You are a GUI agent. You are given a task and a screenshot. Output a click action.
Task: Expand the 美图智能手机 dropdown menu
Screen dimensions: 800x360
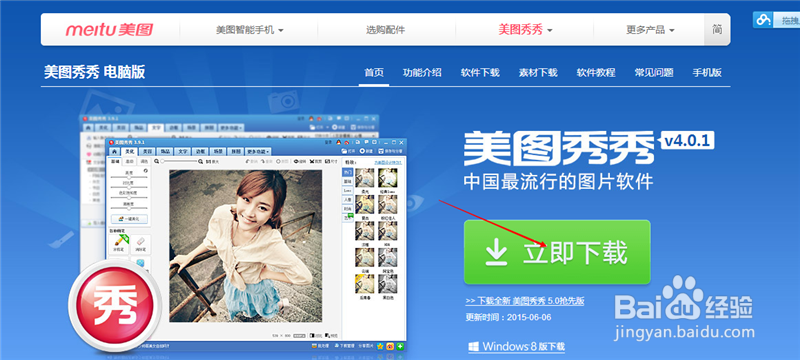[249, 30]
